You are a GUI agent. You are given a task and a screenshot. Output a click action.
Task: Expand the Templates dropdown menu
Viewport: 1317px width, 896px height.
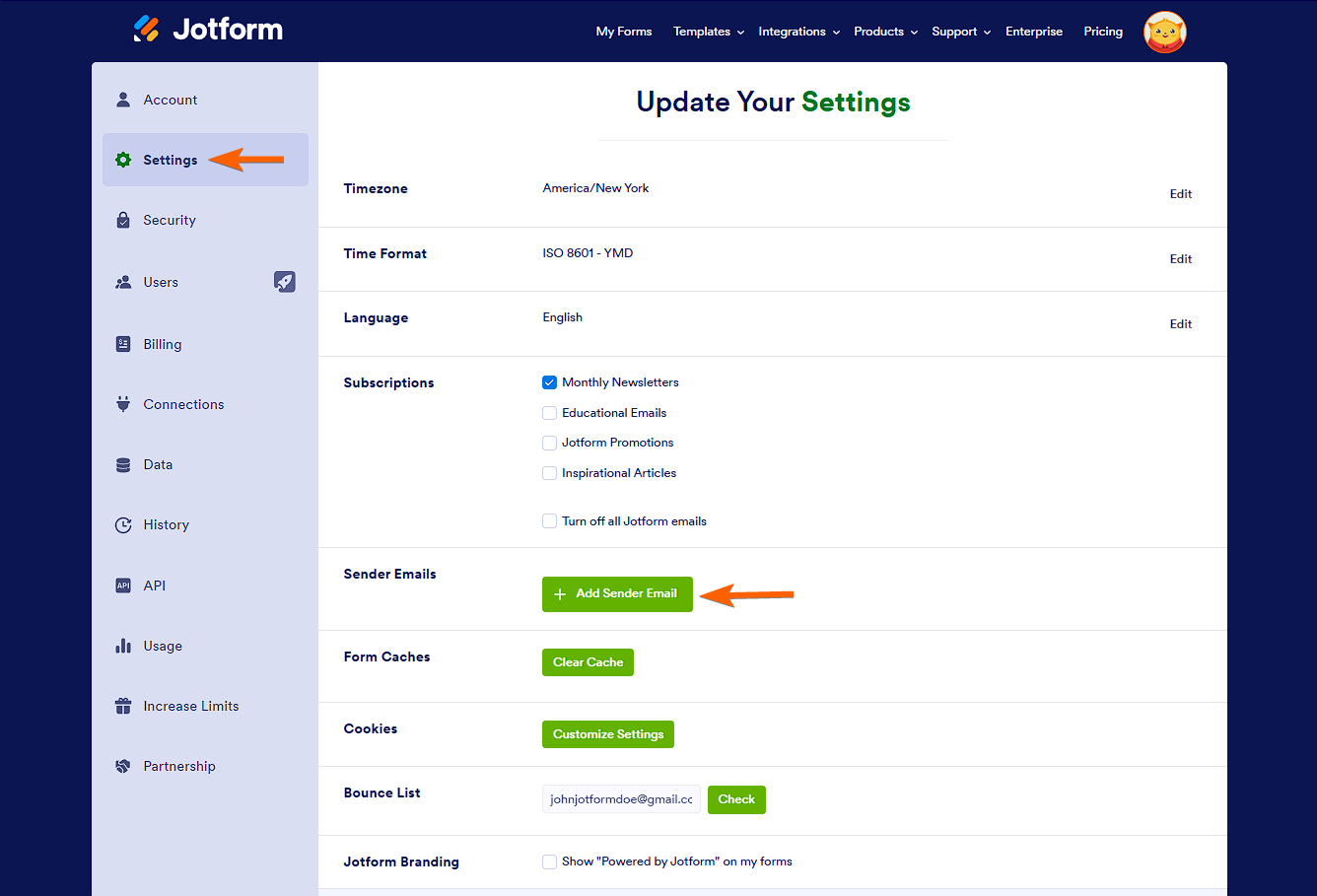coord(709,32)
